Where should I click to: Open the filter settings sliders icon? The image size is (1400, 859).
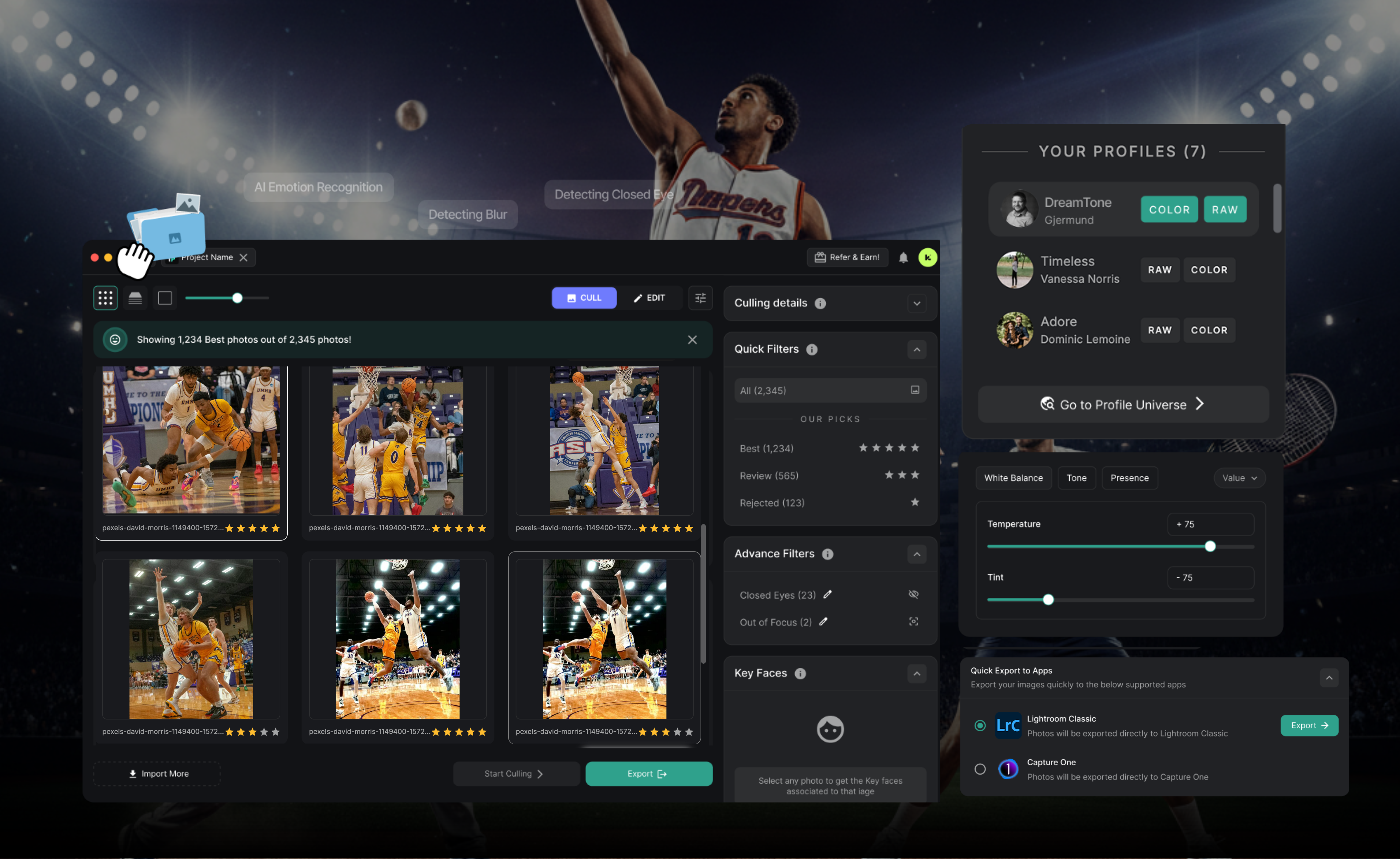pyautogui.click(x=700, y=298)
